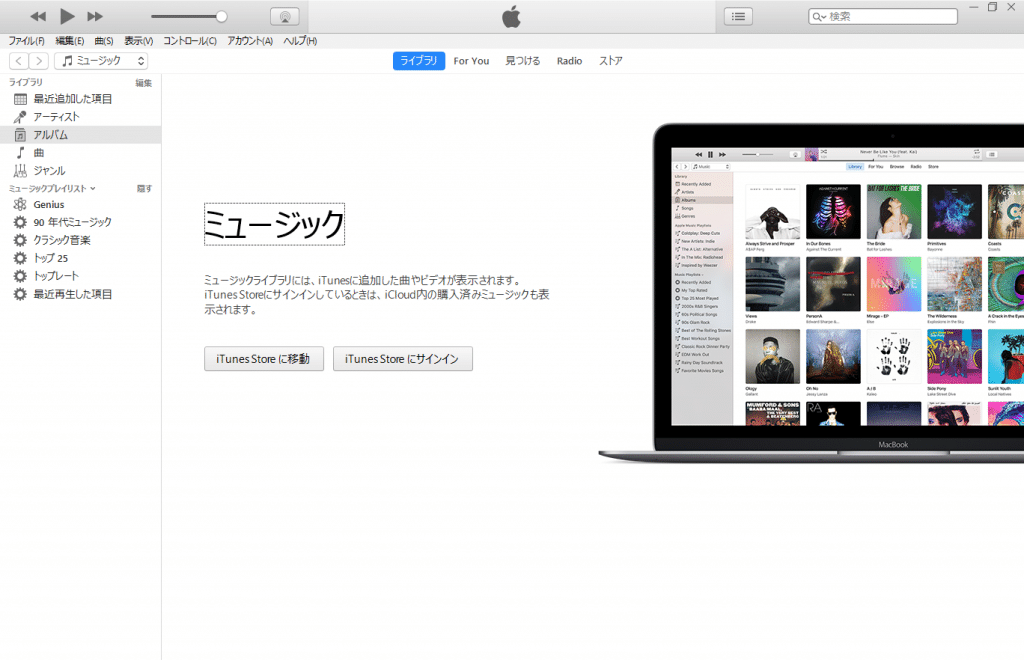The image size is (1024, 660).
Task: Switch to the Radio tab
Action: [x=569, y=61]
